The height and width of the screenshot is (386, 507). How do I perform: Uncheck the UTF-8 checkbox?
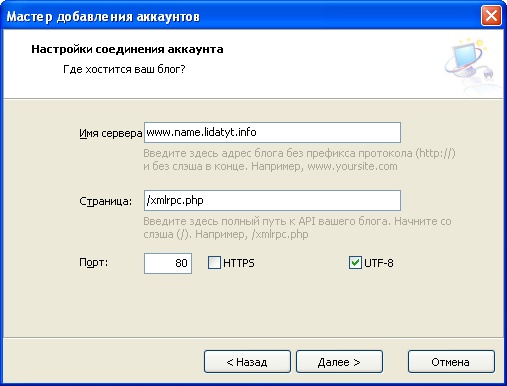click(355, 263)
